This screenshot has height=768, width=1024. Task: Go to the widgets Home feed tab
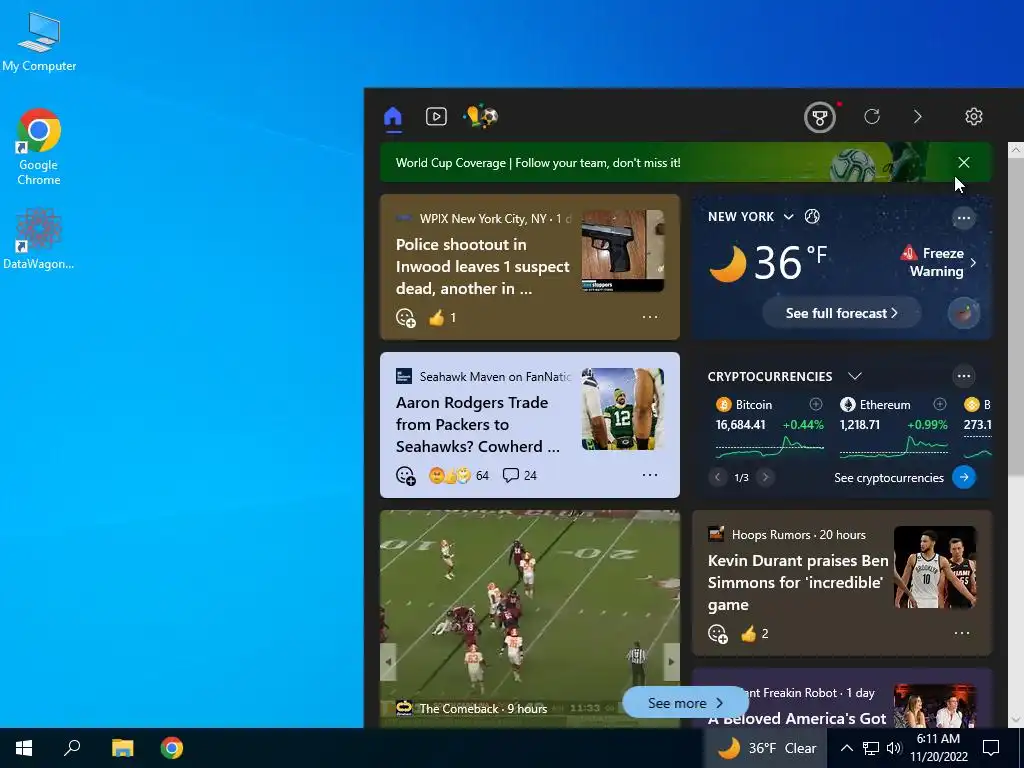[x=392, y=117]
